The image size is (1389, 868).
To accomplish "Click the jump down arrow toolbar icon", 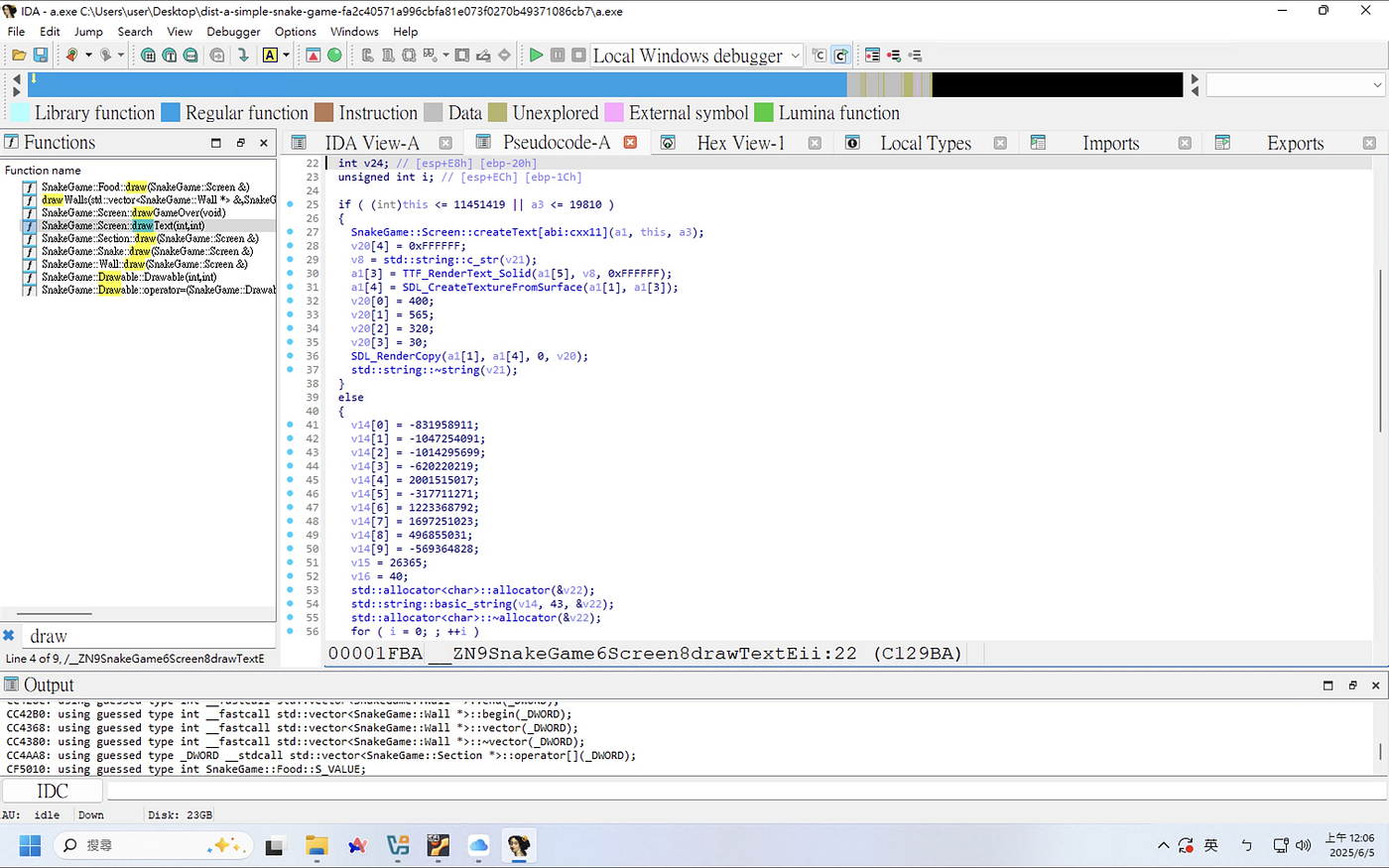I will pos(243,56).
